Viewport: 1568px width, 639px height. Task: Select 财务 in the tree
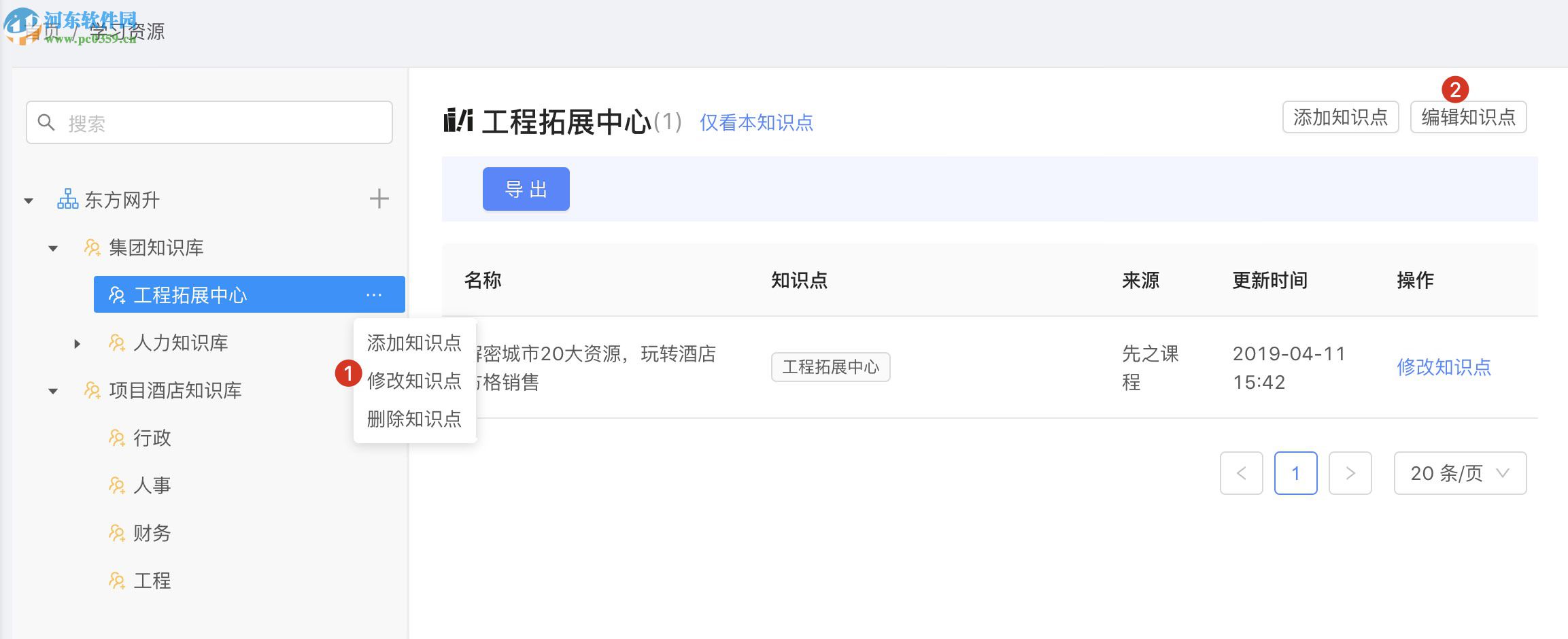[152, 533]
